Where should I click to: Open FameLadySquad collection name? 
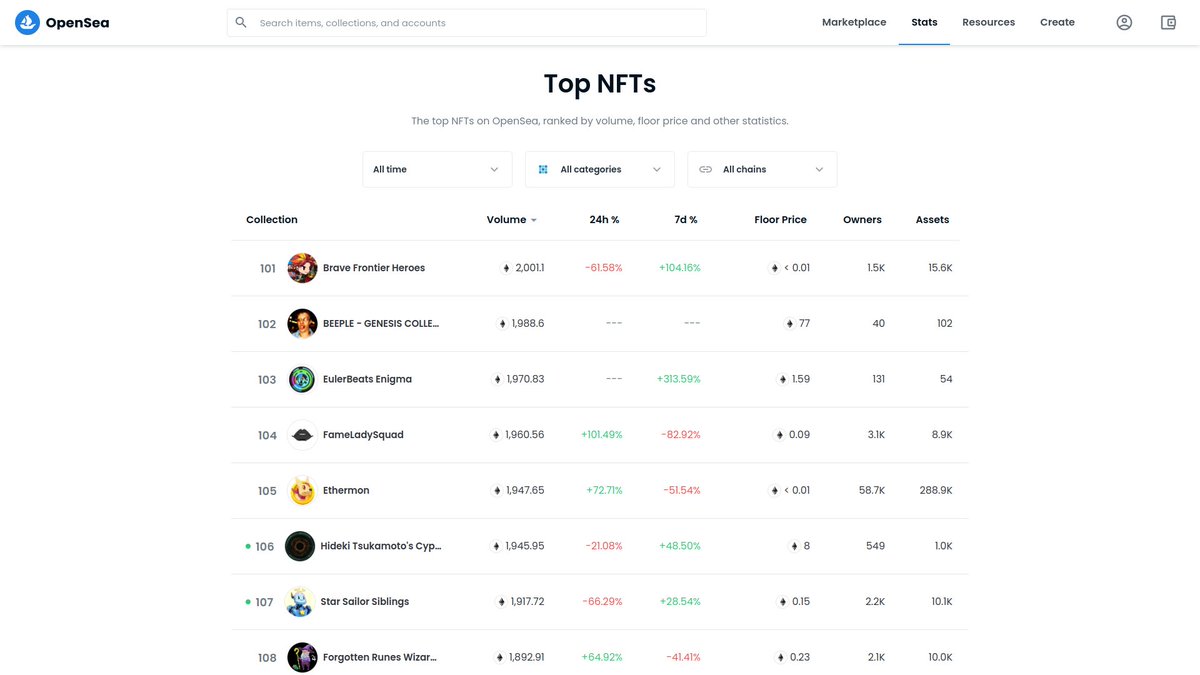tap(363, 435)
